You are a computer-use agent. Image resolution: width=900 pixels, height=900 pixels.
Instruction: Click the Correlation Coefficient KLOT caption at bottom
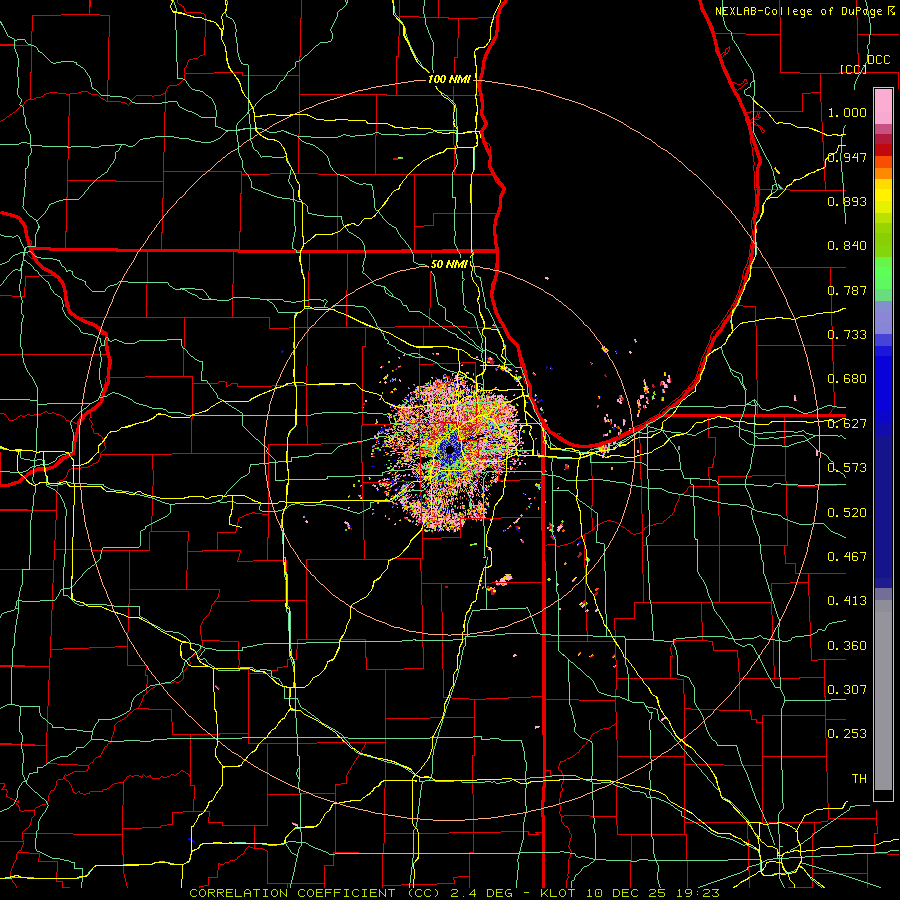[x=454, y=893]
